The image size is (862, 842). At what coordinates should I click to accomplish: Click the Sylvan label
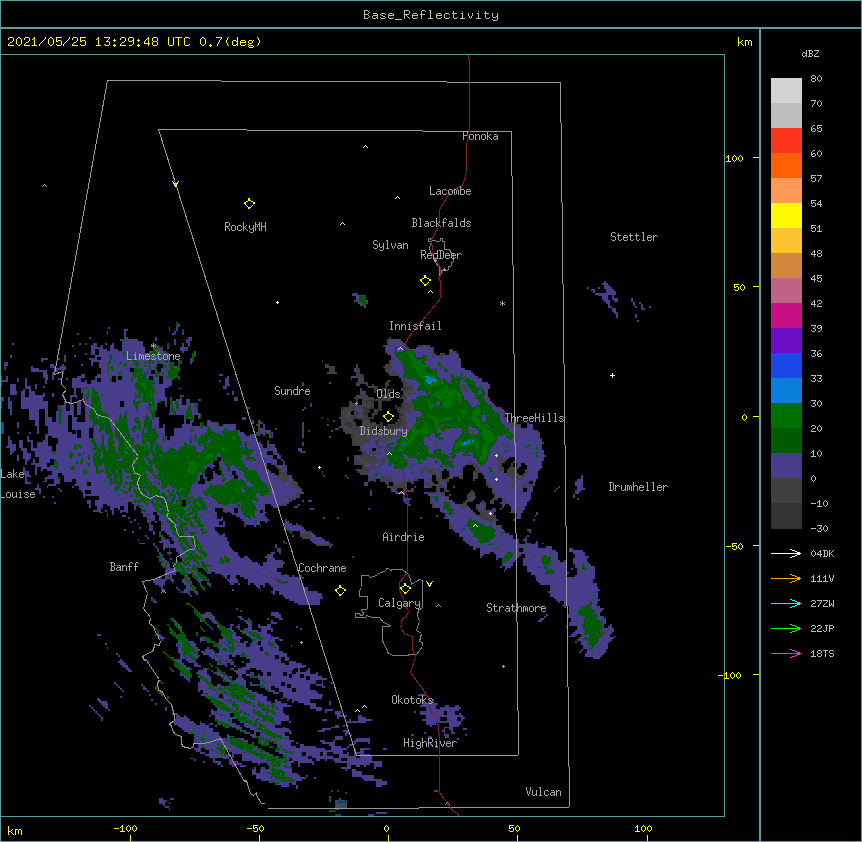pos(390,245)
